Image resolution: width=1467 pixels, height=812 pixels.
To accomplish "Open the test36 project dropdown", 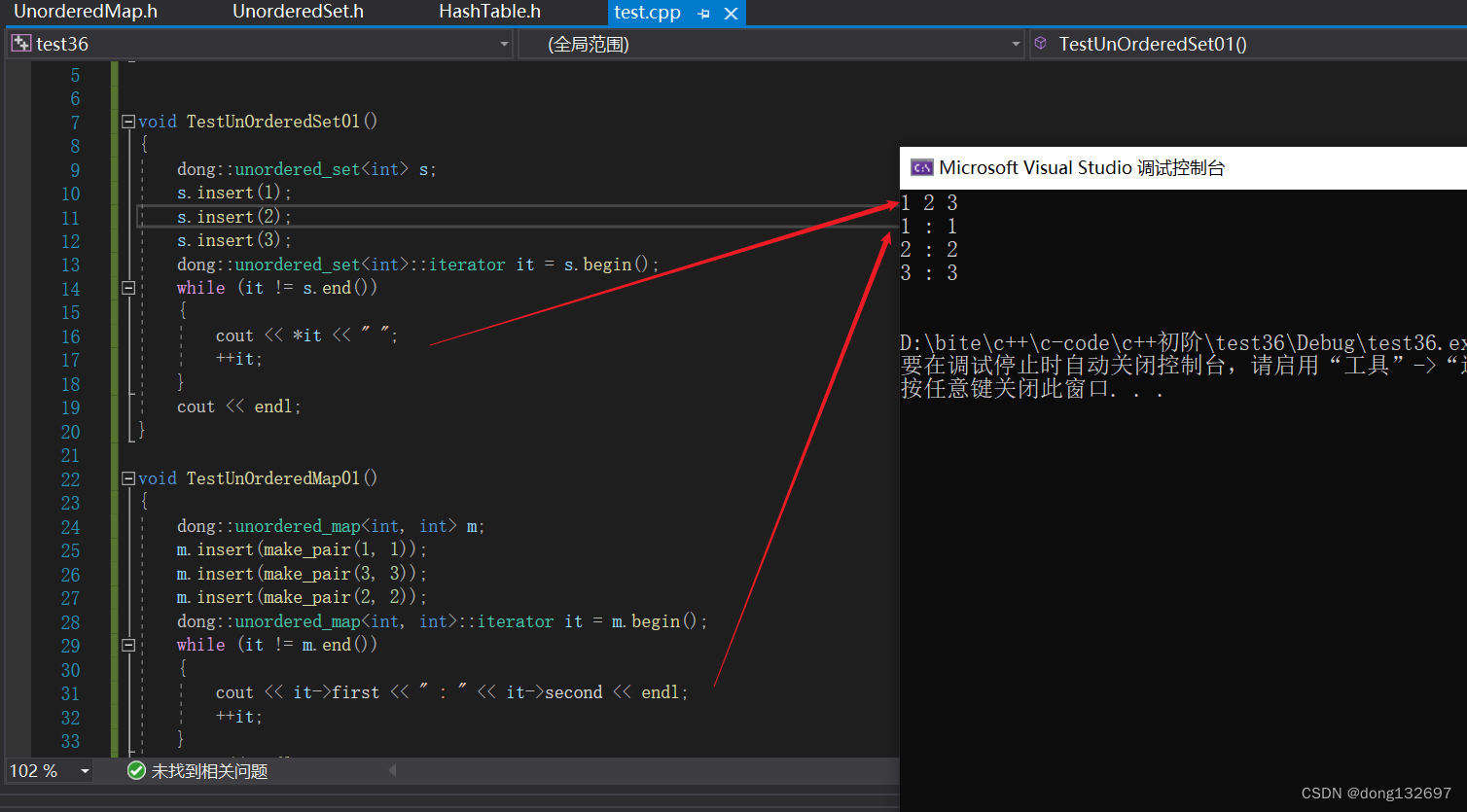I will pos(504,44).
